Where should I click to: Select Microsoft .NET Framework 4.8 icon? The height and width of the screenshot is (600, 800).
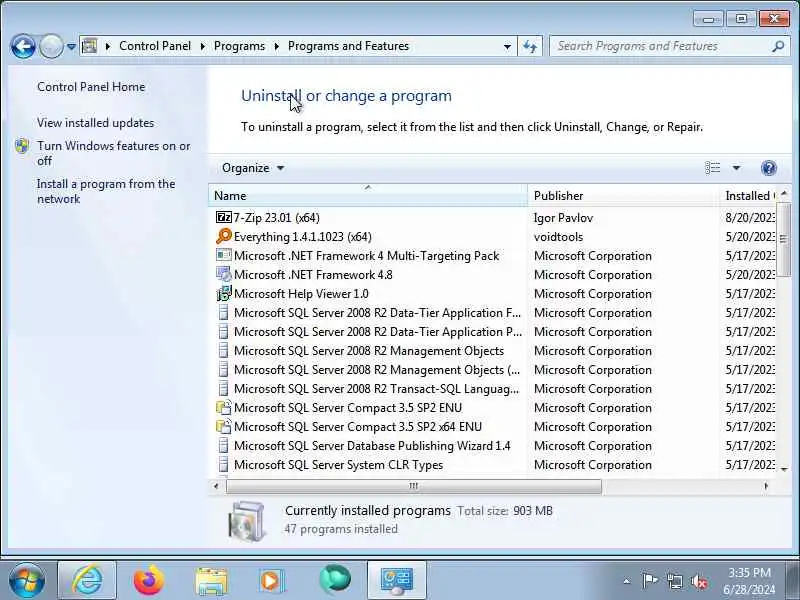tap(223, 274)
